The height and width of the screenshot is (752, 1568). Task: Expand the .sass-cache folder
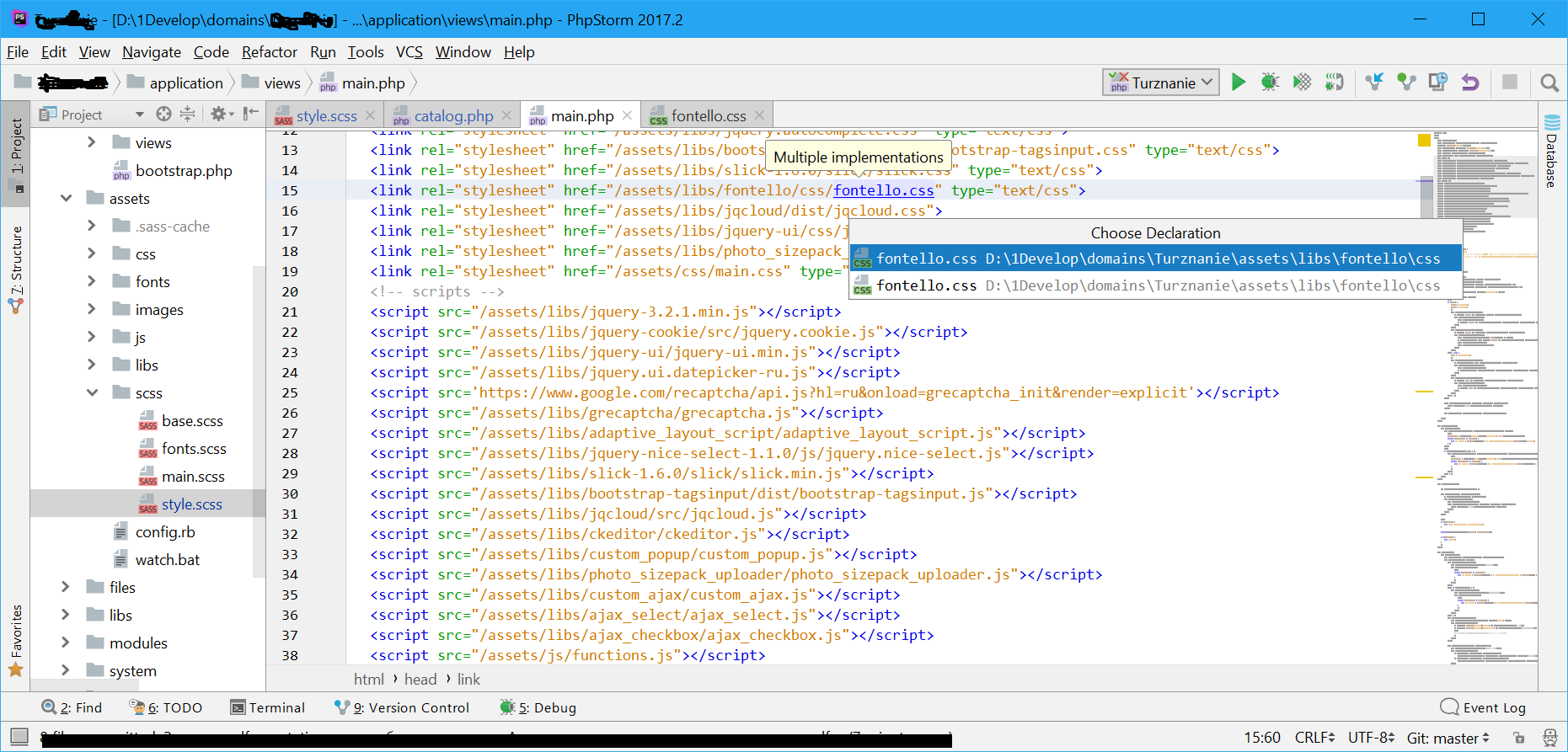92,226
